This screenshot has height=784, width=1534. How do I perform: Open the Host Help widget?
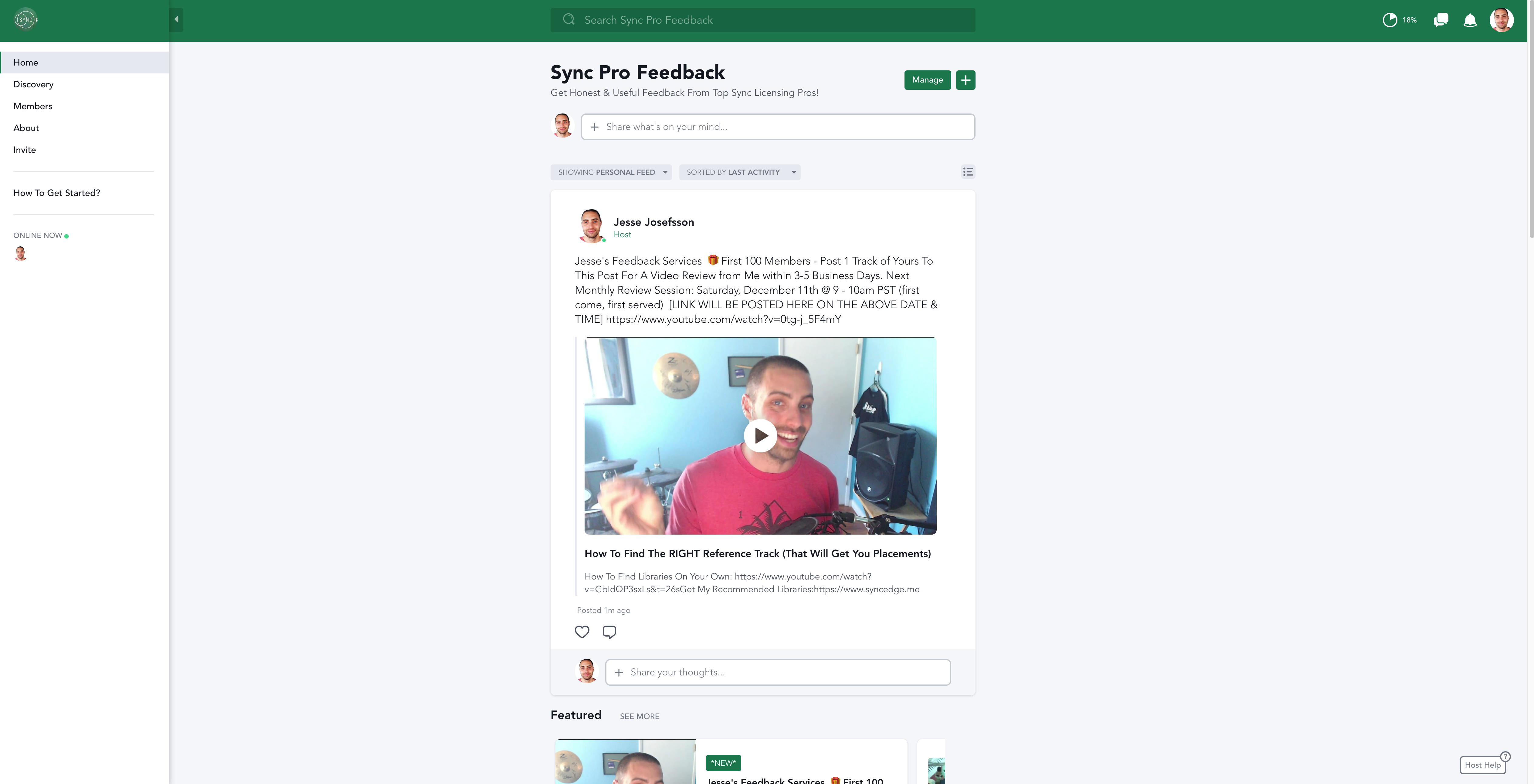1482,765
